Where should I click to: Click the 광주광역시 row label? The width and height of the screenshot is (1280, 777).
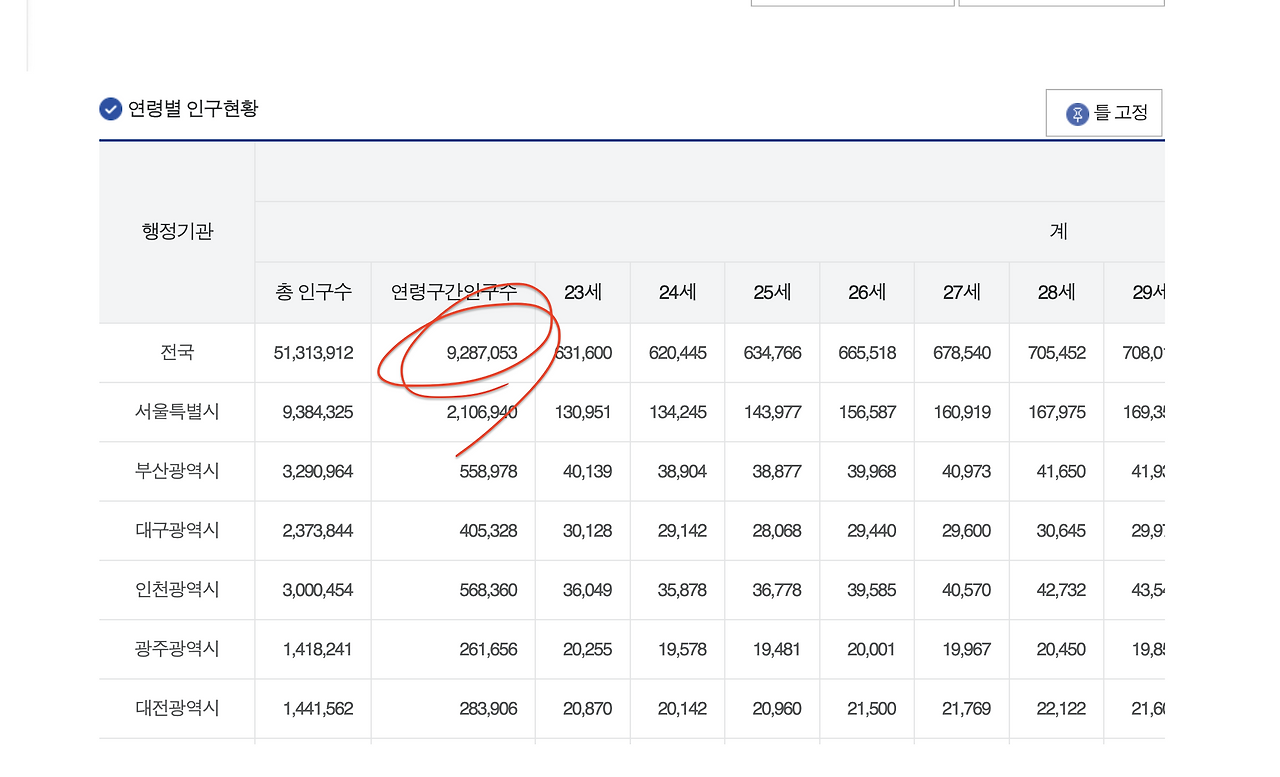177,649
